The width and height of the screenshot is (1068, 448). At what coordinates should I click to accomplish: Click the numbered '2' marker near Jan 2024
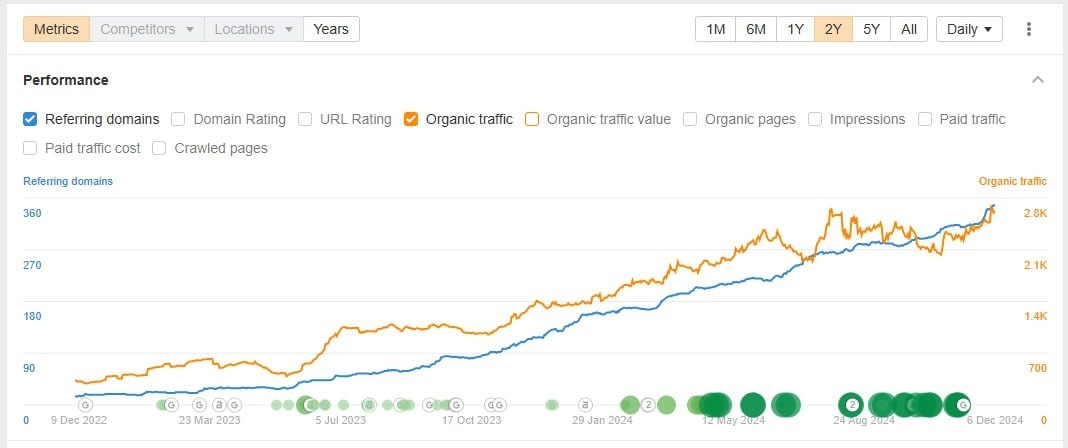(x=648, y=405)
